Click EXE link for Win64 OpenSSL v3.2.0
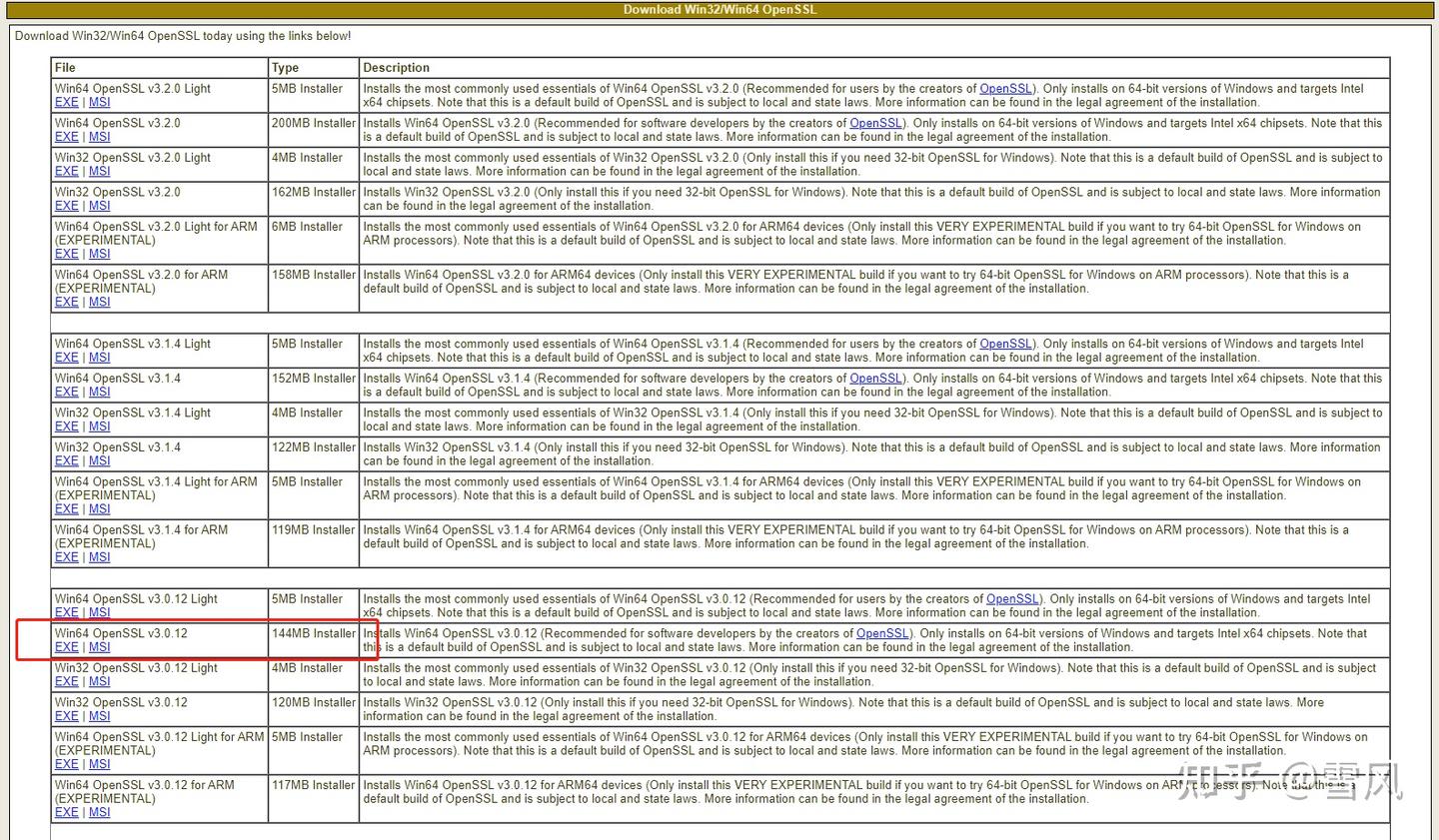This screenshot has height=840, width=1439. pos(66,137)
